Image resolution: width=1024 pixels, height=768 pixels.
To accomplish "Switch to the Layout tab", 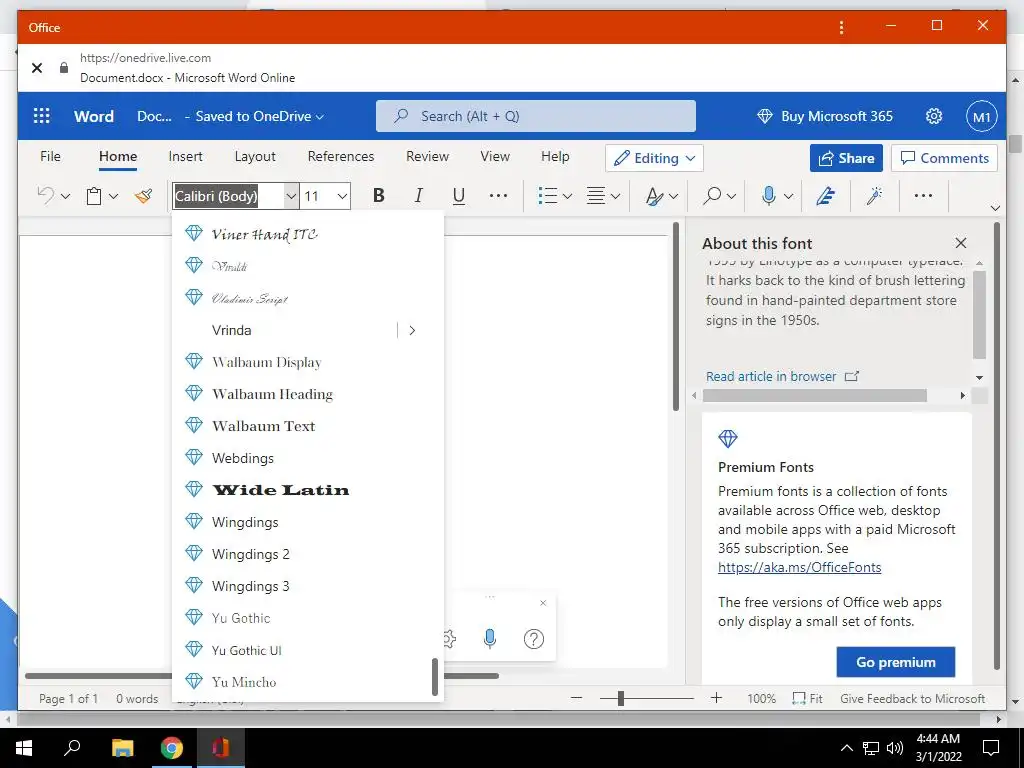I will click(255, 157).
